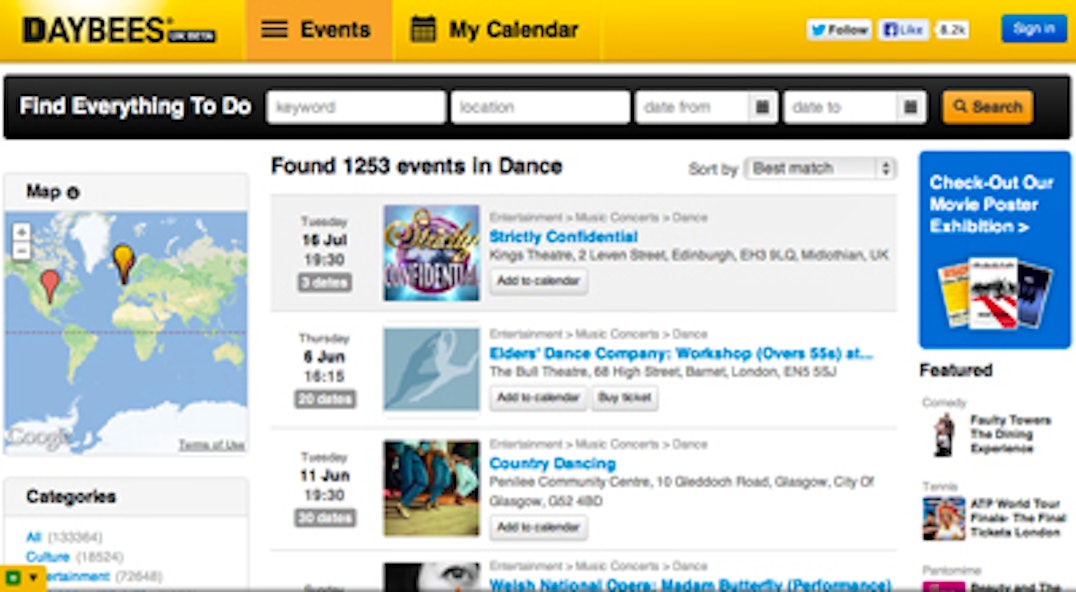Click the location input field
Screen dimensions: 1076x592
tap(540, 107)
